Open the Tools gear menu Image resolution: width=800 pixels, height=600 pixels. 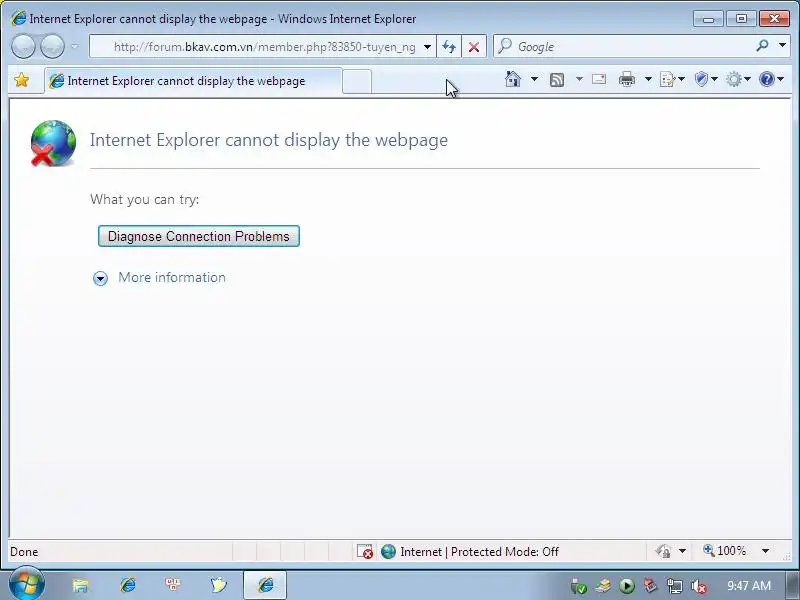pyautogui.click(x=738, y=79)
